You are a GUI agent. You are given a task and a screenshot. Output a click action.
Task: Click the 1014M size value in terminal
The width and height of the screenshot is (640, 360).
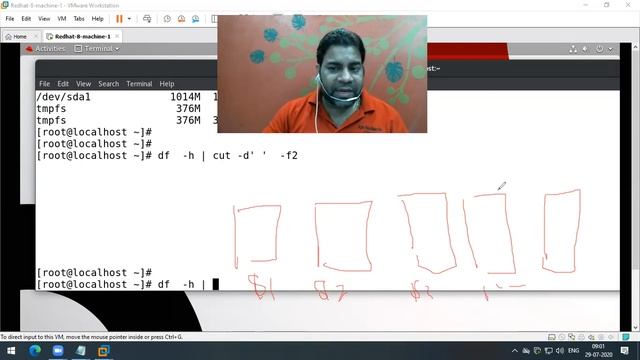185,97
